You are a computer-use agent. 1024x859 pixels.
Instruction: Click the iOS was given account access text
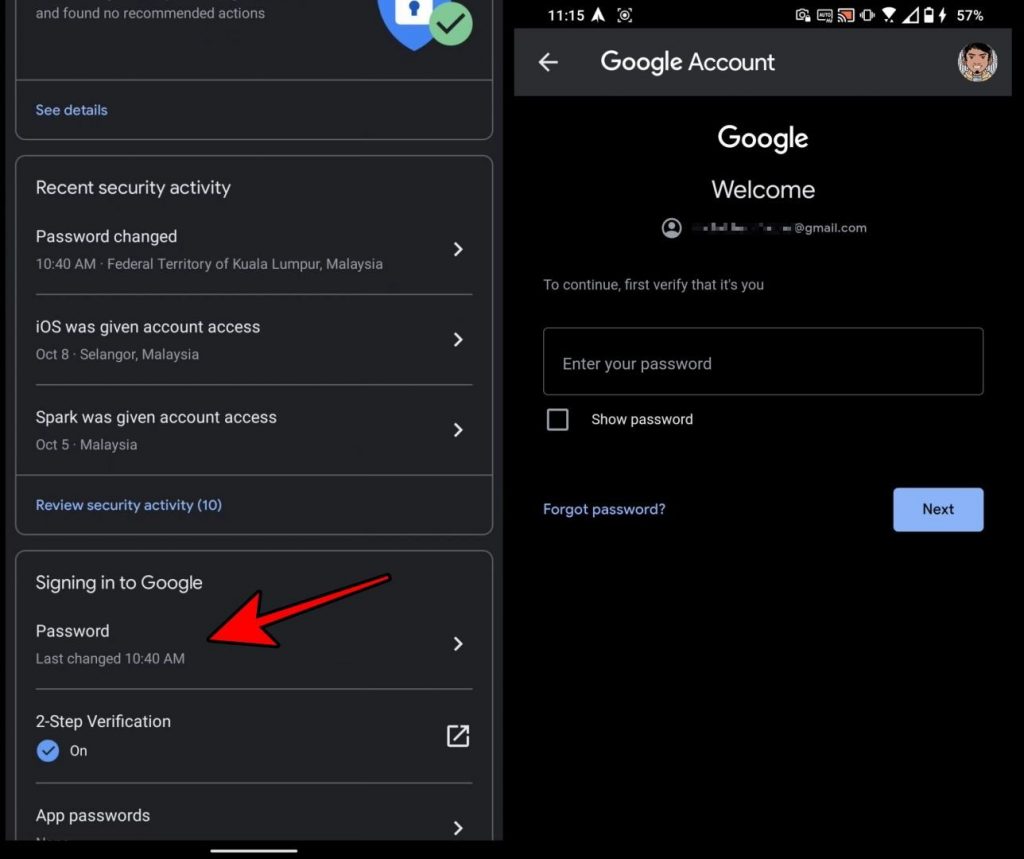click(x=148, y=327)
